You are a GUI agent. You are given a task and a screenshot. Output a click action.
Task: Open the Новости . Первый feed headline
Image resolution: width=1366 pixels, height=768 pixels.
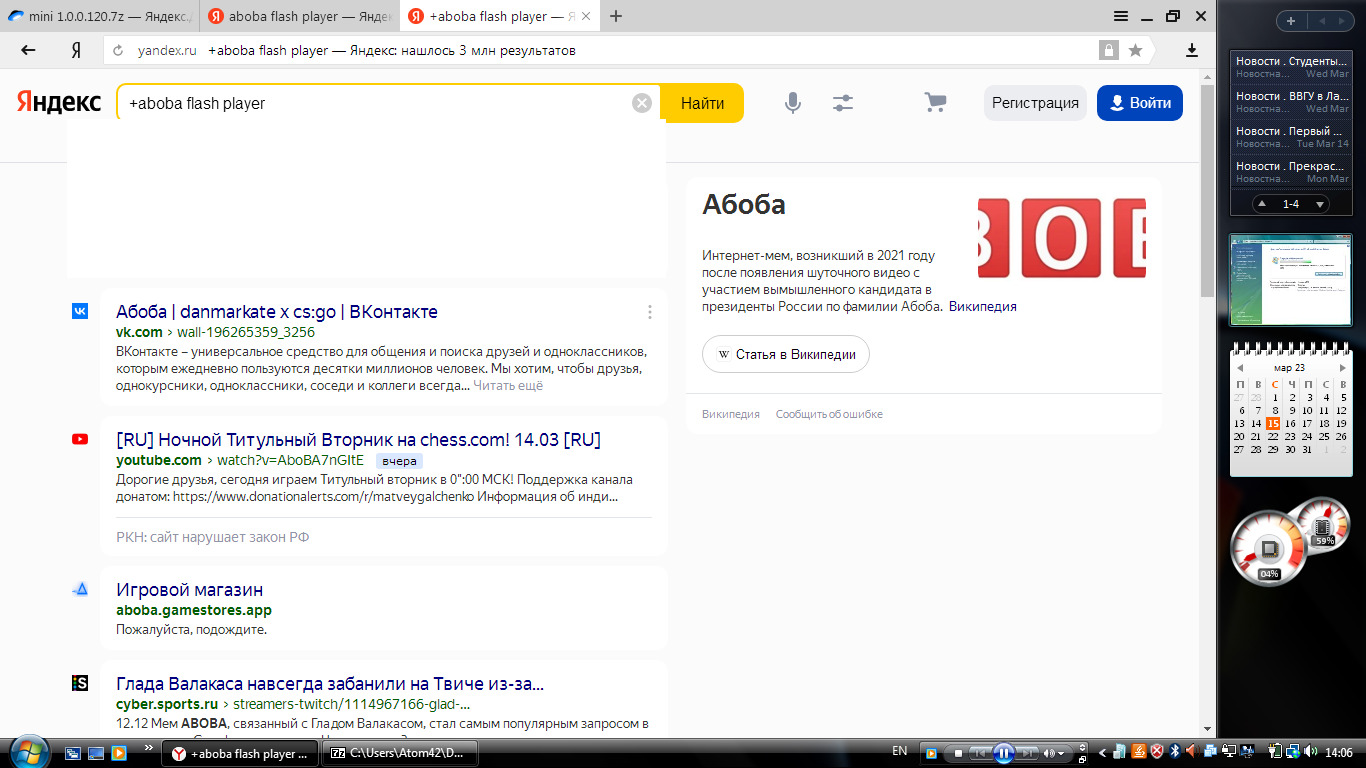coord(1292,137)
